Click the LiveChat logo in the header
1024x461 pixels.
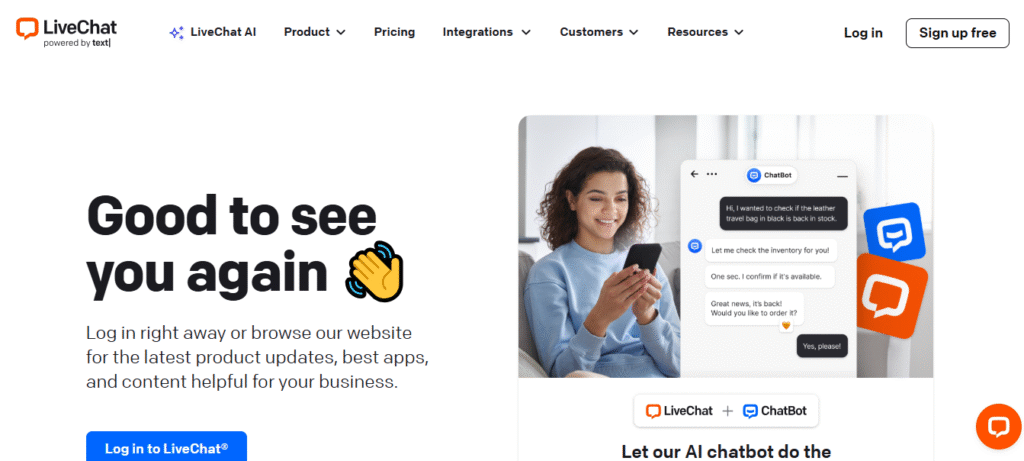[66, 31]
